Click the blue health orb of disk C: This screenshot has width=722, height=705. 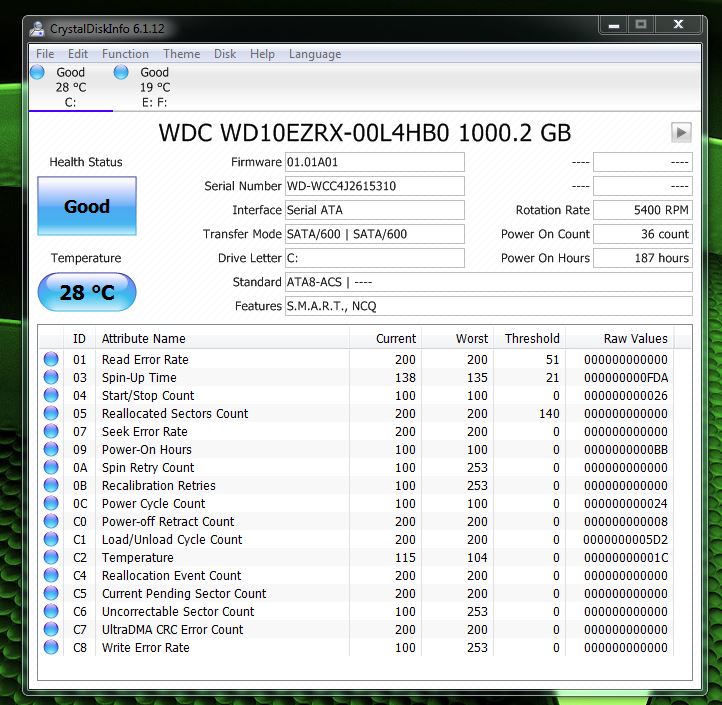point(37,72)
